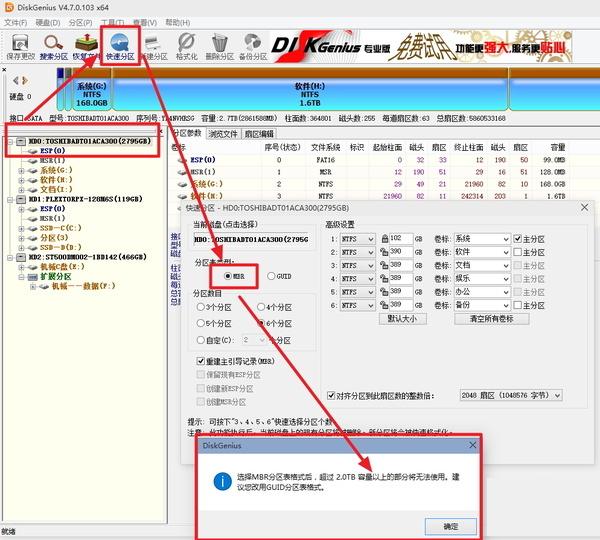Select the MBR partition table radio button
The height and width of the screenshot is (540, 600).
click(x=234, y=276)
